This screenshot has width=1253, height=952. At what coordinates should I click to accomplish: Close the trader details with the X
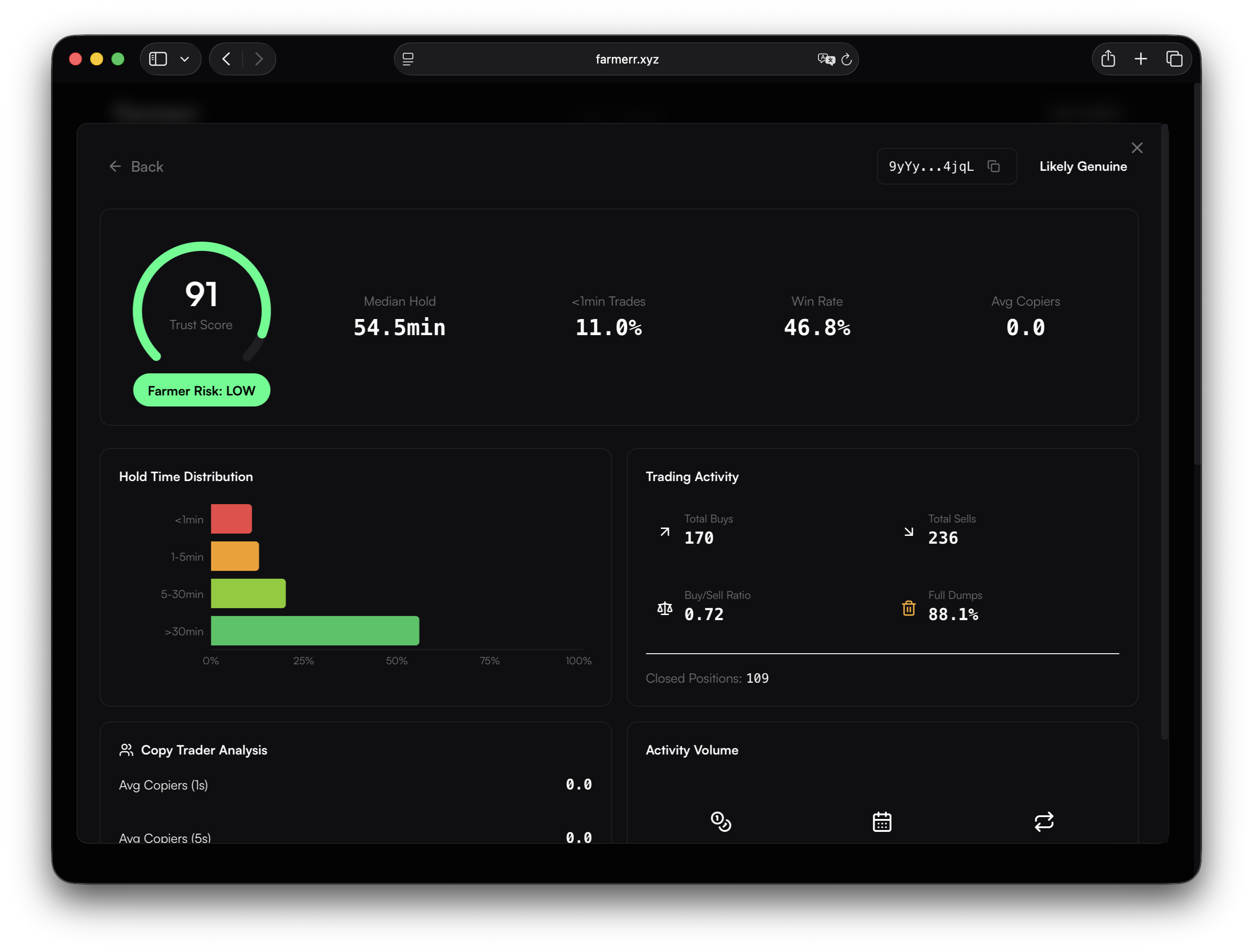(1137, 147)
